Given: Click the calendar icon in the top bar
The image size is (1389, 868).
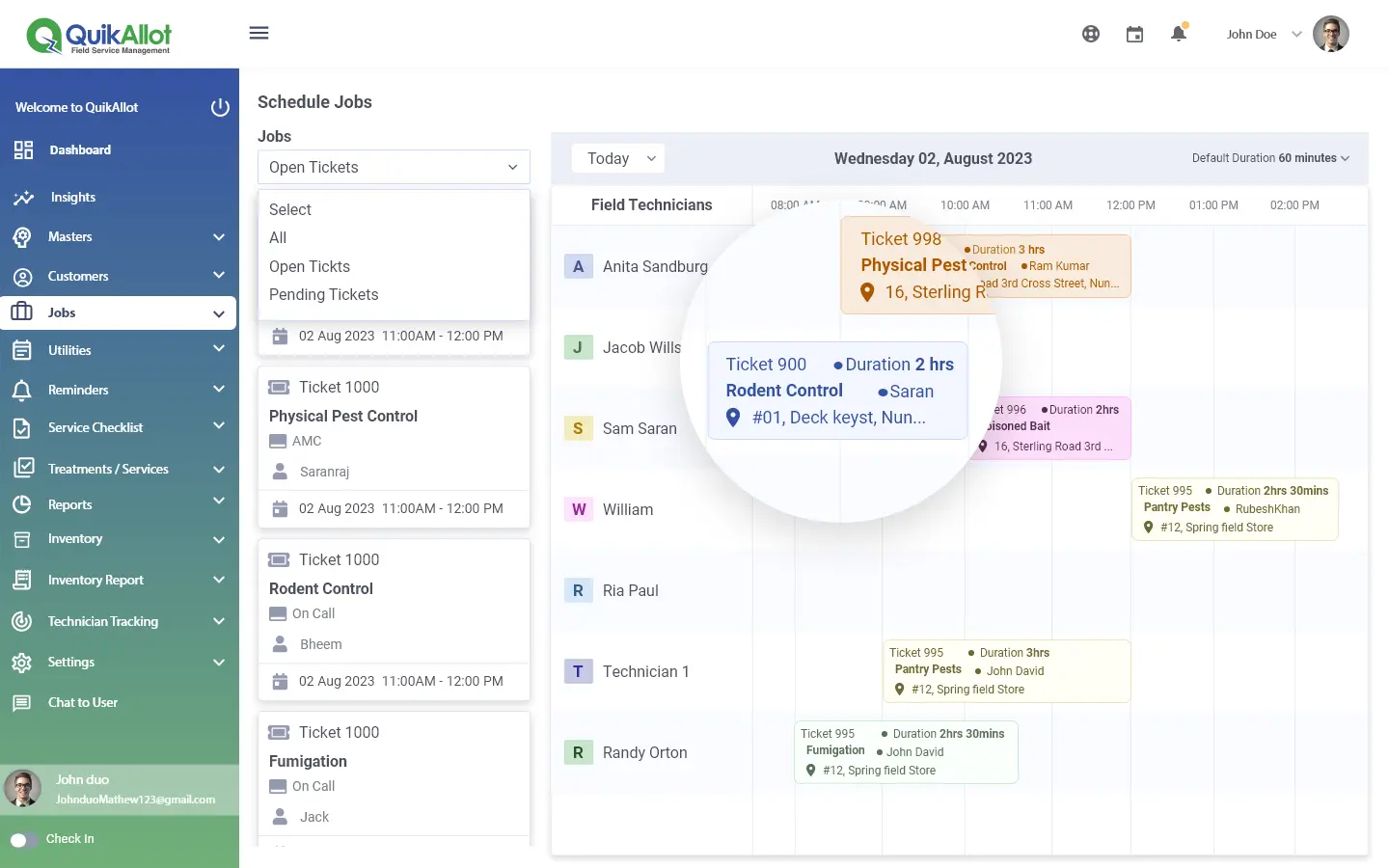Looking at the screenshot, I should [1134, 33].
